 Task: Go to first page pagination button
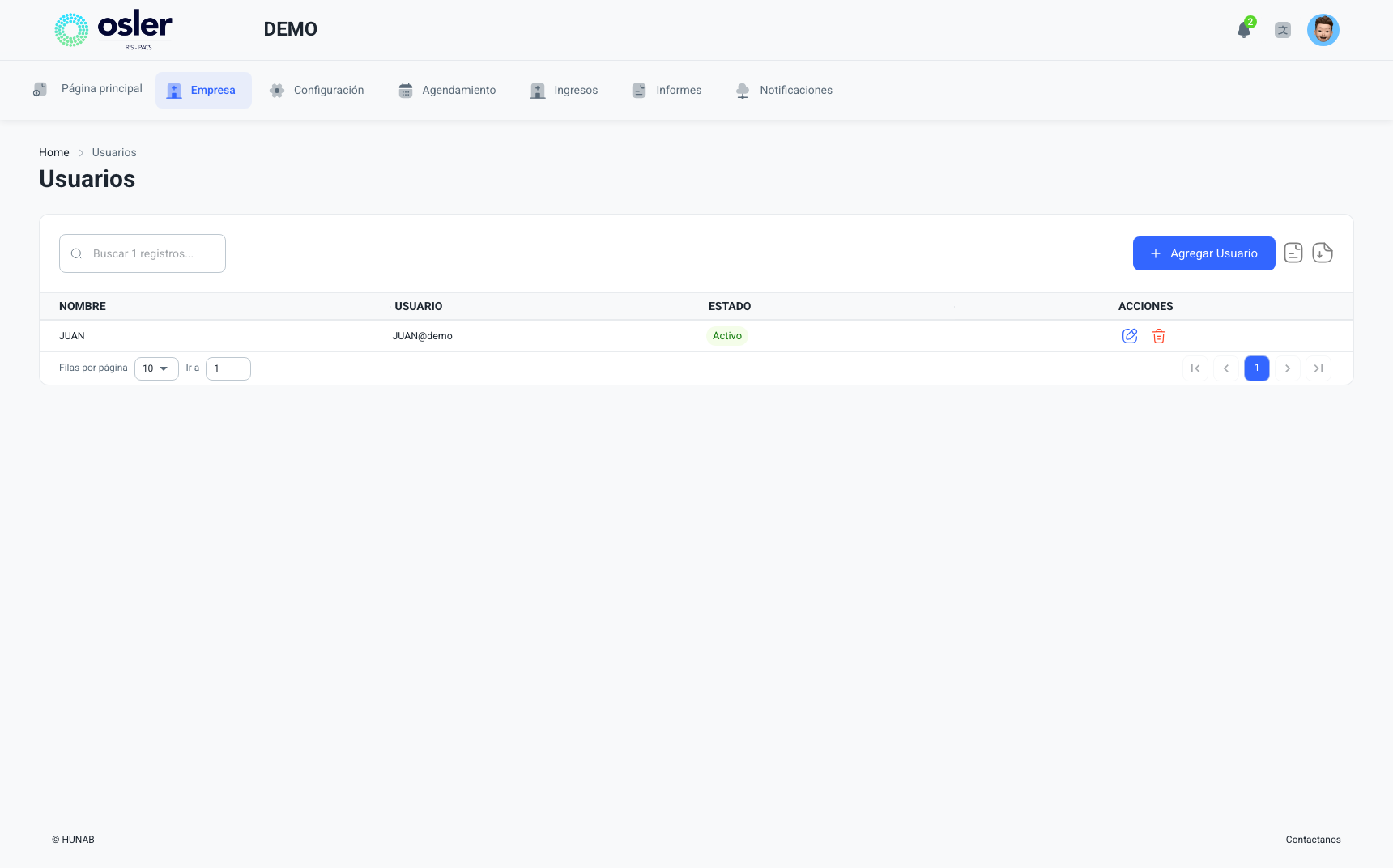[x=1195, y=368]
